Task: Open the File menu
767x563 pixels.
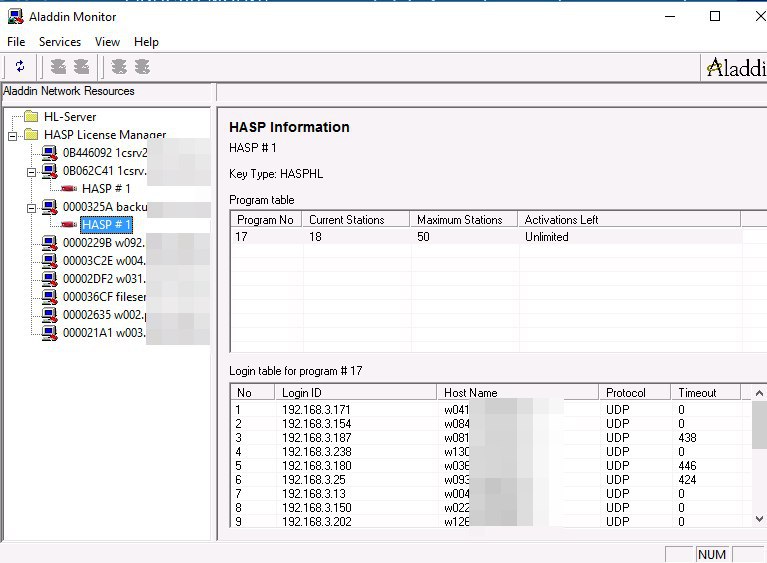Action: coord(16,42)
